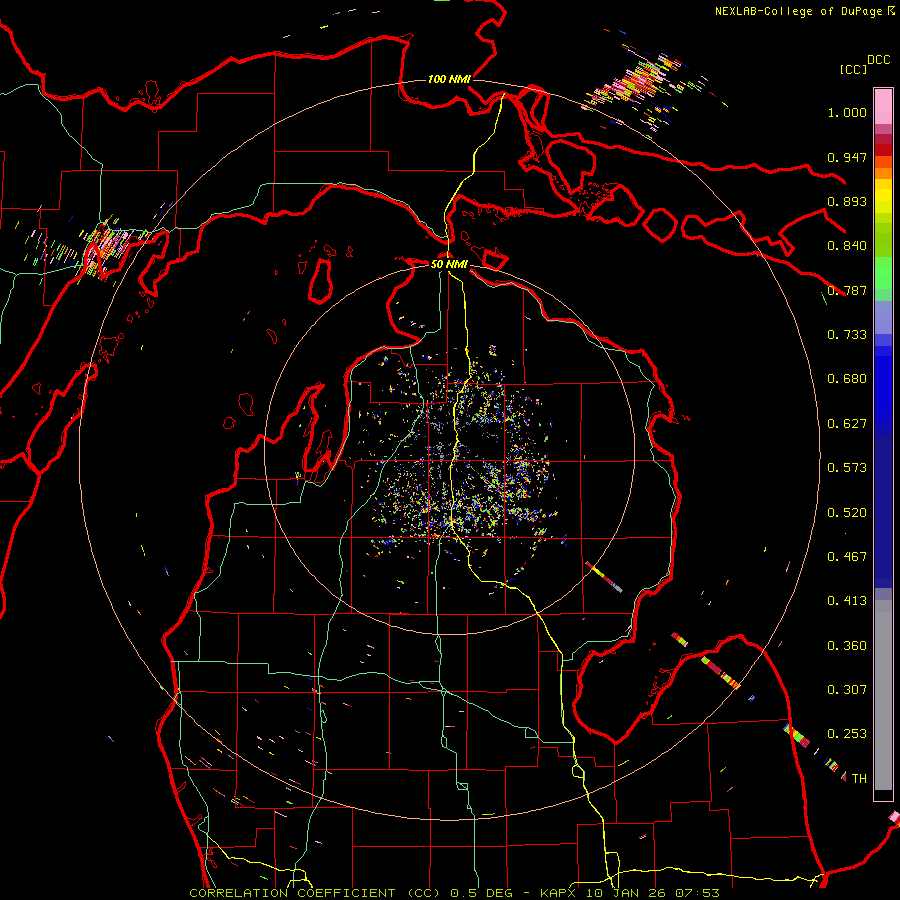The height and width of the screenshot is (900, 900).
Task: Select the 0.680 legend value
Action: pyautogui.click(x=847, y=379)
